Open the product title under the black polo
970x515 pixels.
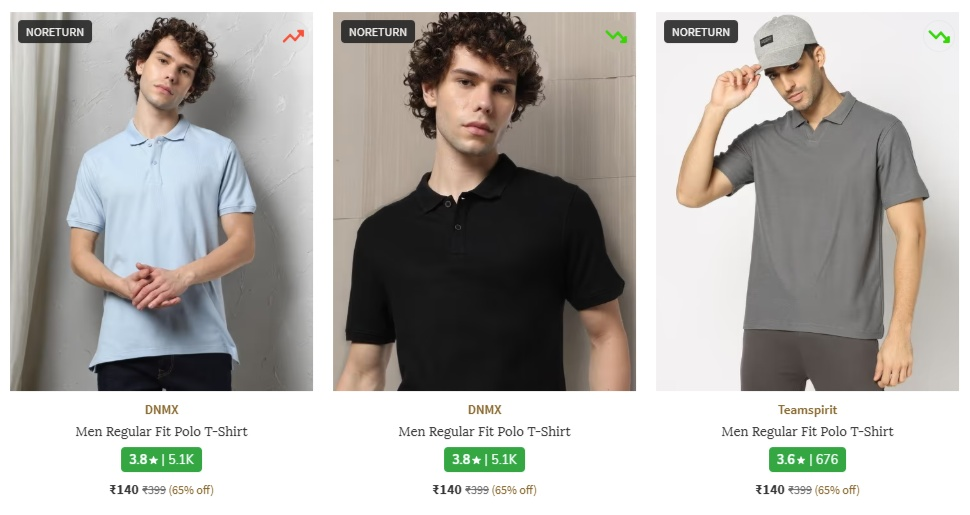[484, 432]
